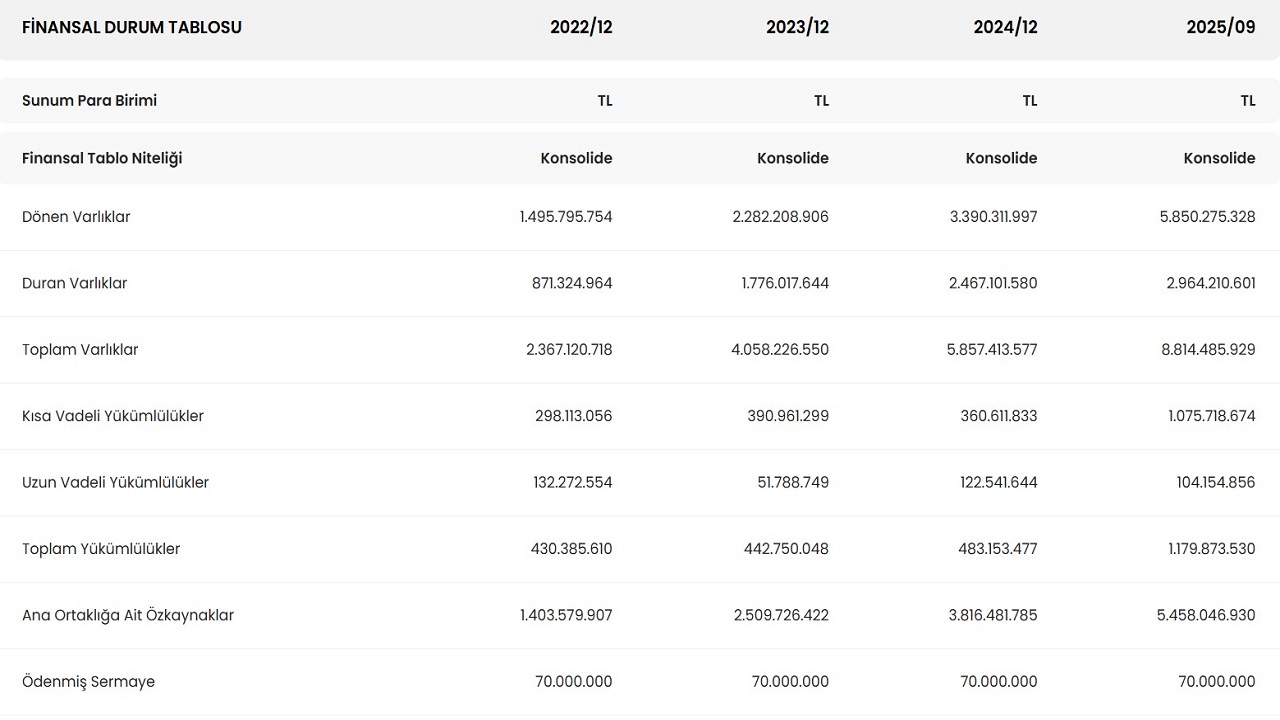The image size is (1280, 720).
Task: Select the Kısa Vadeli Yükümlülükler label
Action: [113, 416]
